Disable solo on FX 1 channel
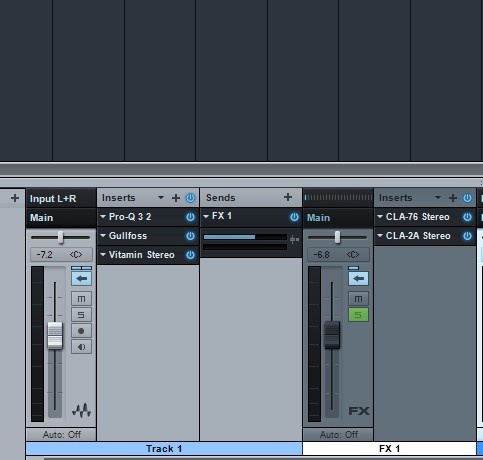 click(358, 315)
